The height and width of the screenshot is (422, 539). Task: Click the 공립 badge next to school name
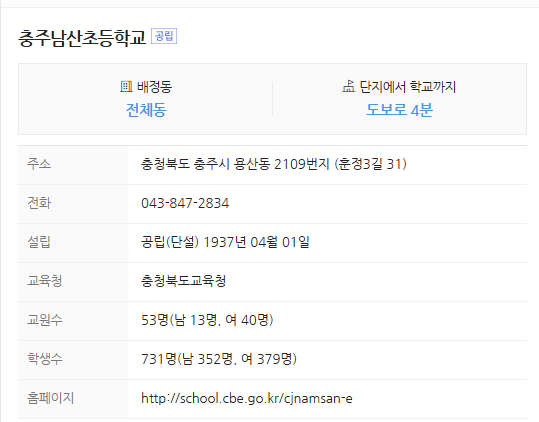tap(164, 36)
